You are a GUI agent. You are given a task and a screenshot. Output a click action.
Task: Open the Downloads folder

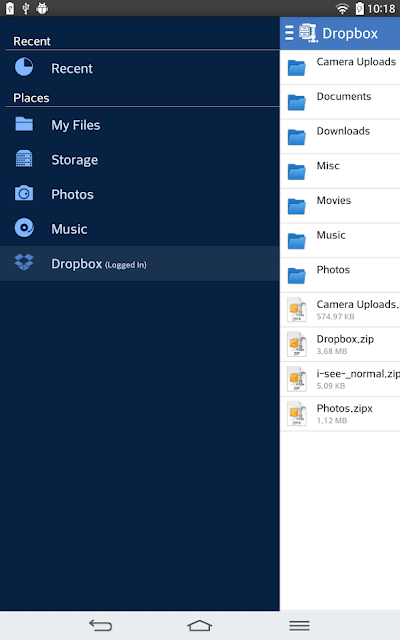[340, 137]
